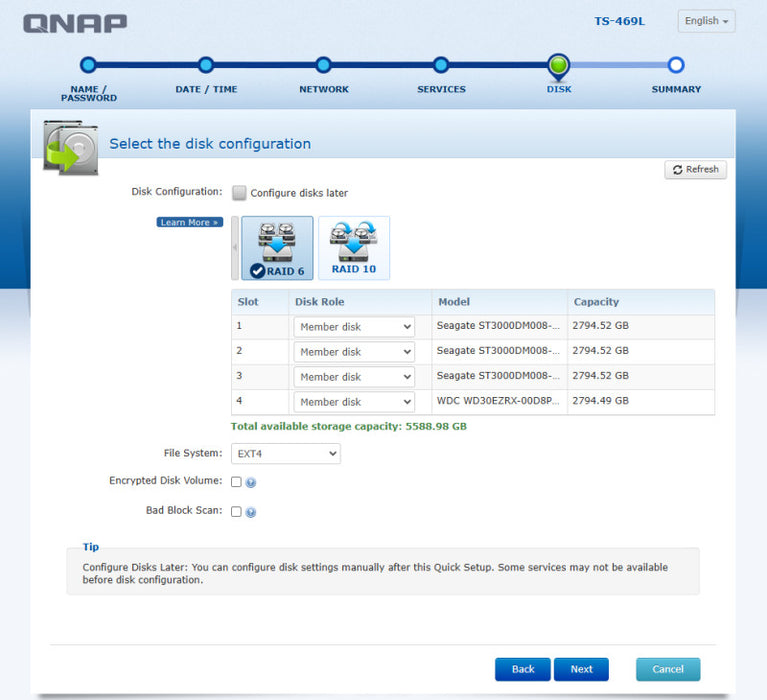The height and width of the screenshot is (700, 767).
Task: Choose the RAID 10 disk configuration icon
Action: point(354,248)
